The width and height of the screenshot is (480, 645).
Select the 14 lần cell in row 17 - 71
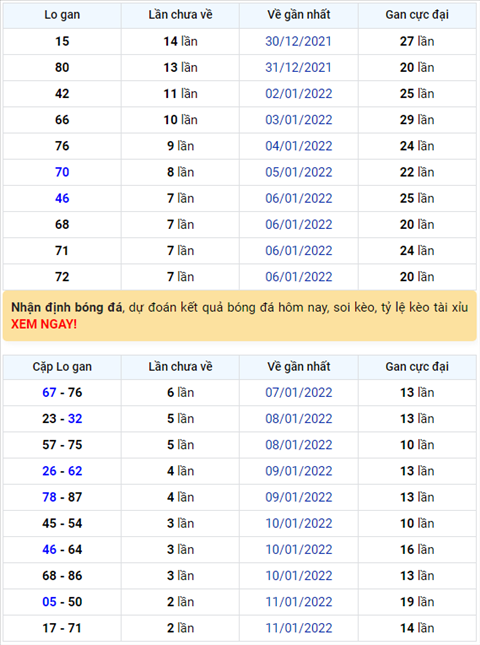pos(417,628)
